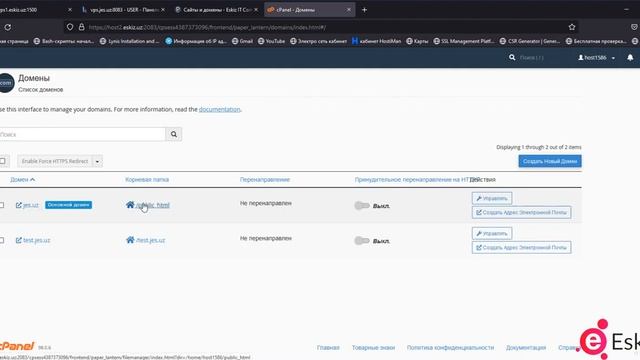This screenshot has height=360, width=640.
Task: Click the browser address bar
Action: tap(320, 27)
